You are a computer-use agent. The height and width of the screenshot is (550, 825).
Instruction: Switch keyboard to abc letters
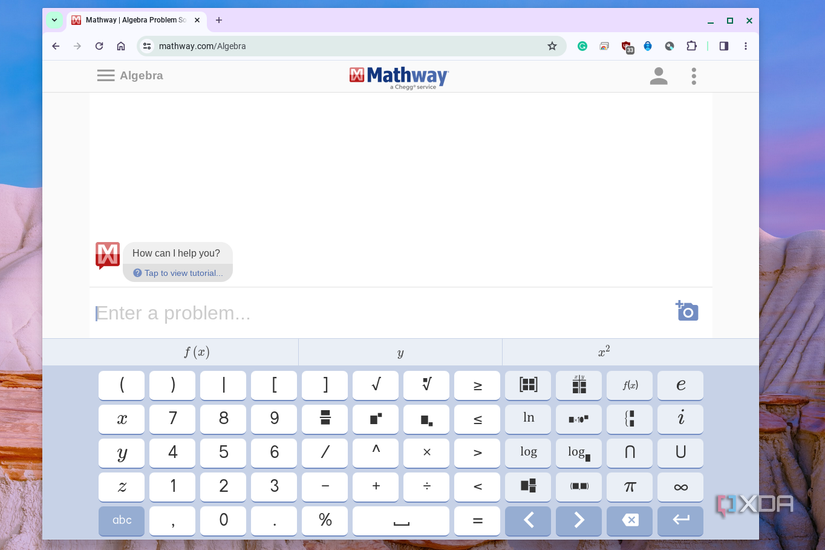pyautogui.click(x=122, y=520)
